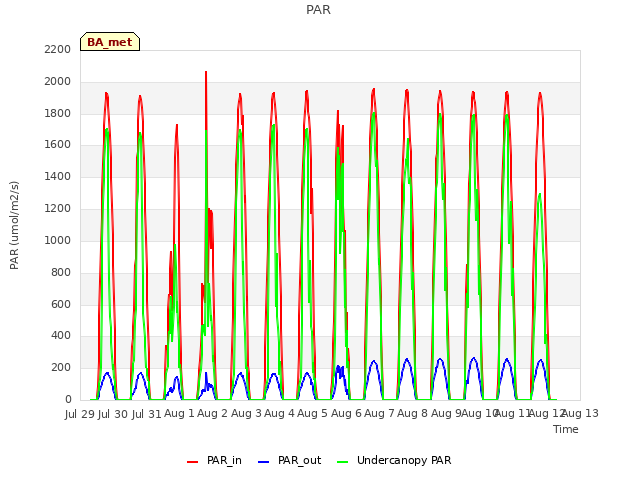Click the 2000 y-axis tick label
640x480 pixels.
tap(58, 82)
